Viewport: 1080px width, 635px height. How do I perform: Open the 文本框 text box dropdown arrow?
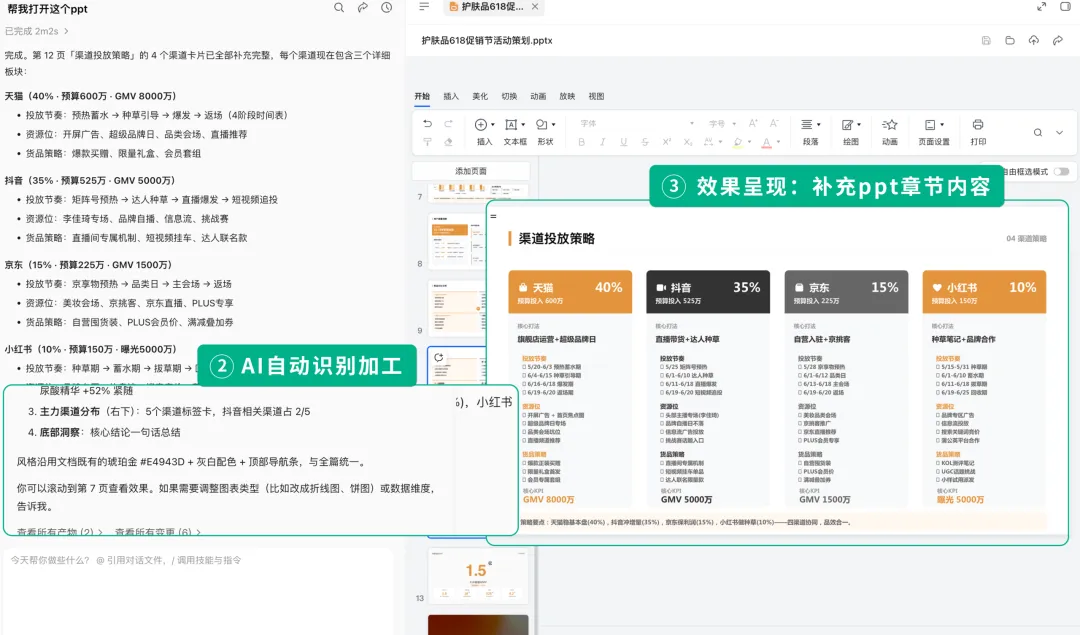pos(523,125)
